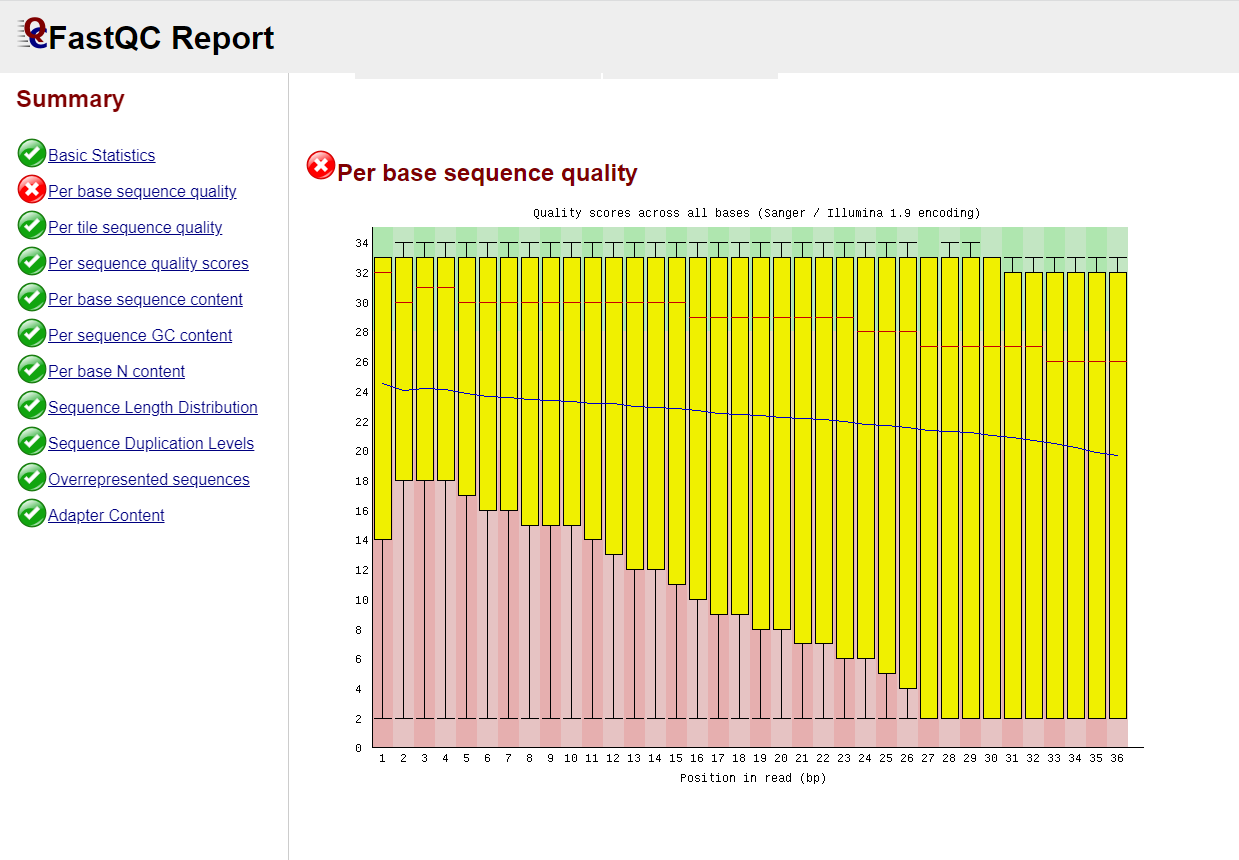
Task: Click the x-axis label 10
Action: [x=571, y=759]
